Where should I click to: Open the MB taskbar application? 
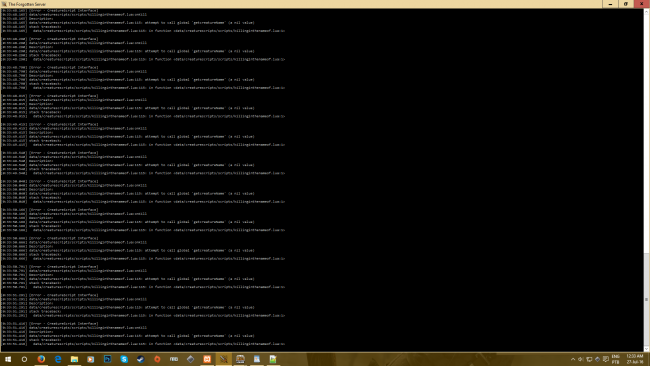click(174, 359)
